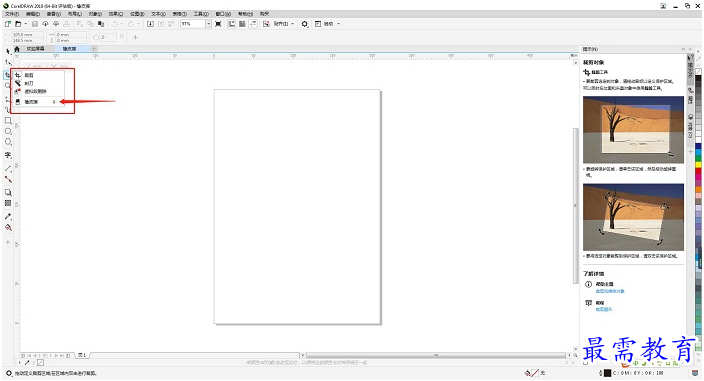Click the horizontal scrollbar under canvas
This screenshot has height=381, width=704.
click(436, 355)
